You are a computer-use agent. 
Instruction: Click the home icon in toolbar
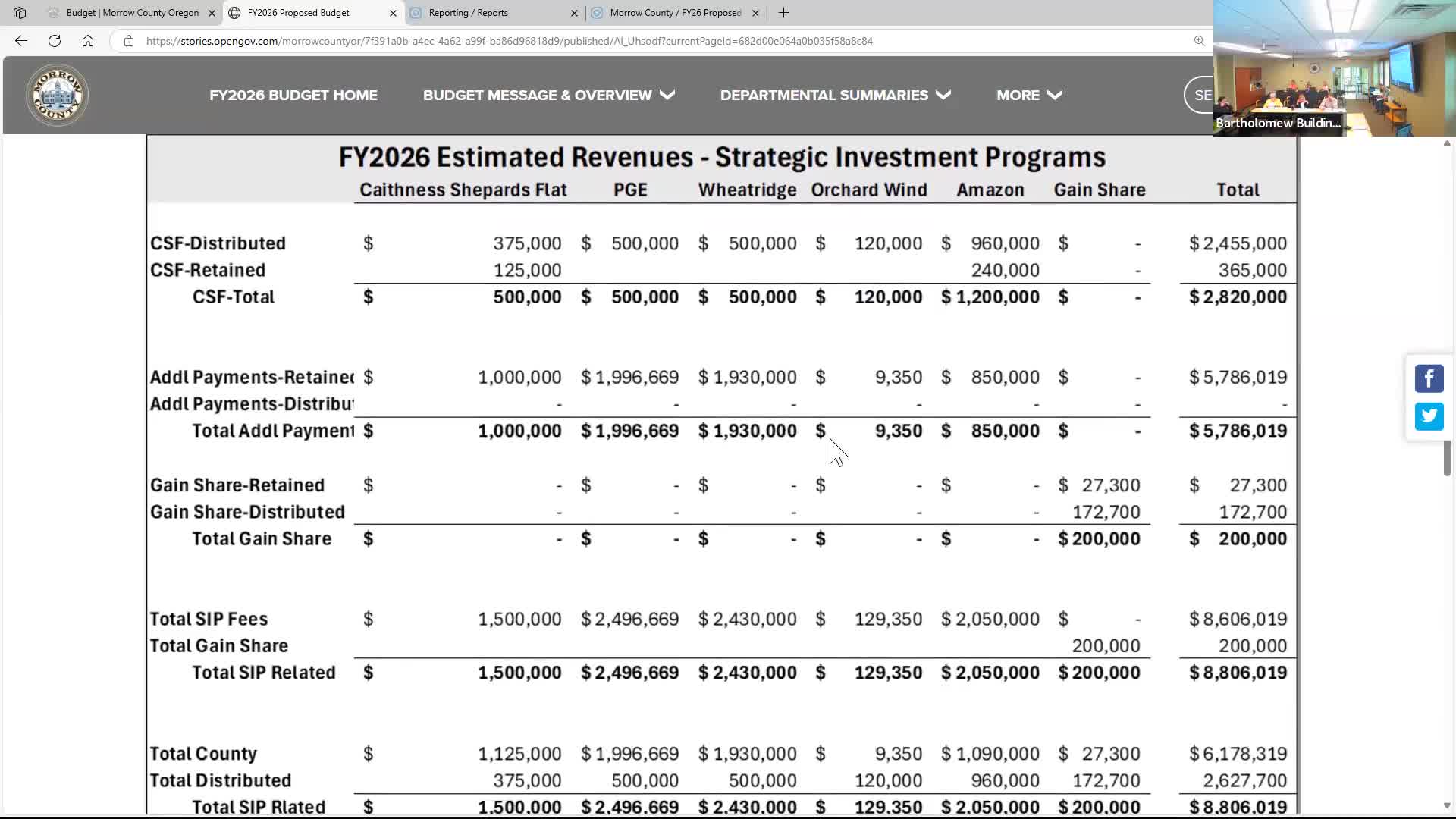(88, 41)
